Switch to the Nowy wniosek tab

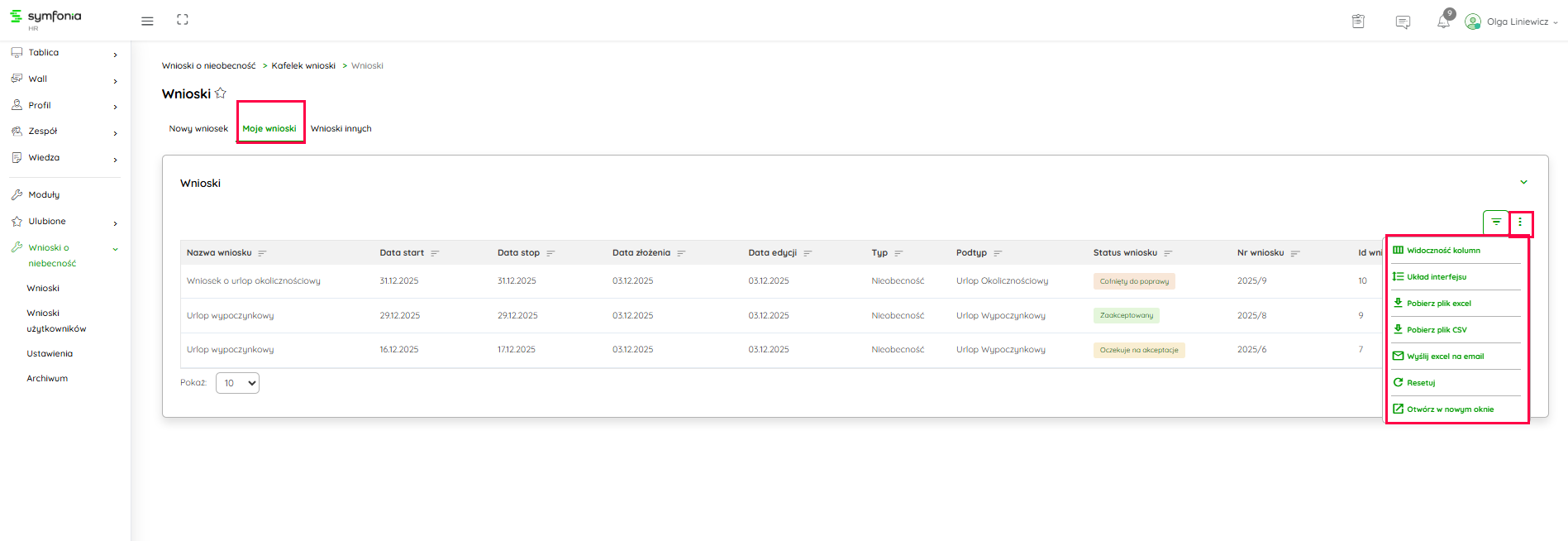(x=198, y=129)
